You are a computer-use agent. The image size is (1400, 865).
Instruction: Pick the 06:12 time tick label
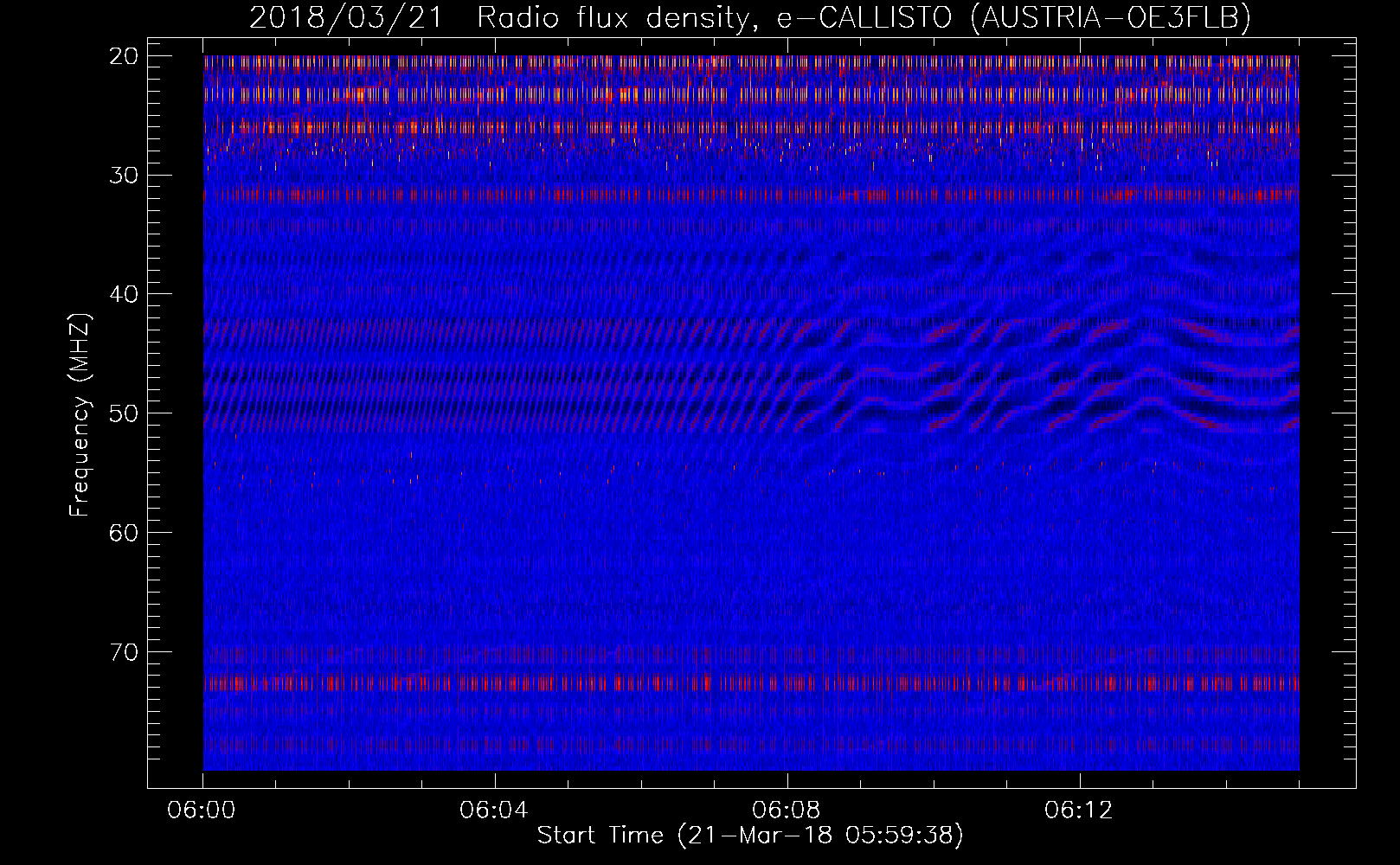(x=1079, y=811)
